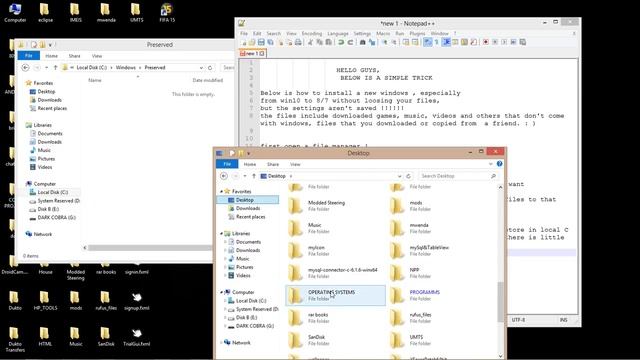Click the Name column header in Preserved window
The image size is (640, 360).
(95, 80)
